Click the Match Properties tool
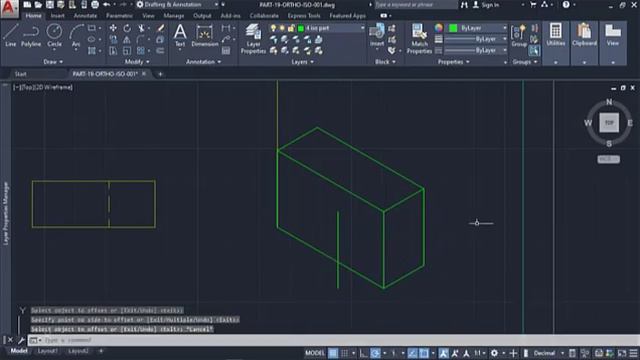 (x=419, y=39)
